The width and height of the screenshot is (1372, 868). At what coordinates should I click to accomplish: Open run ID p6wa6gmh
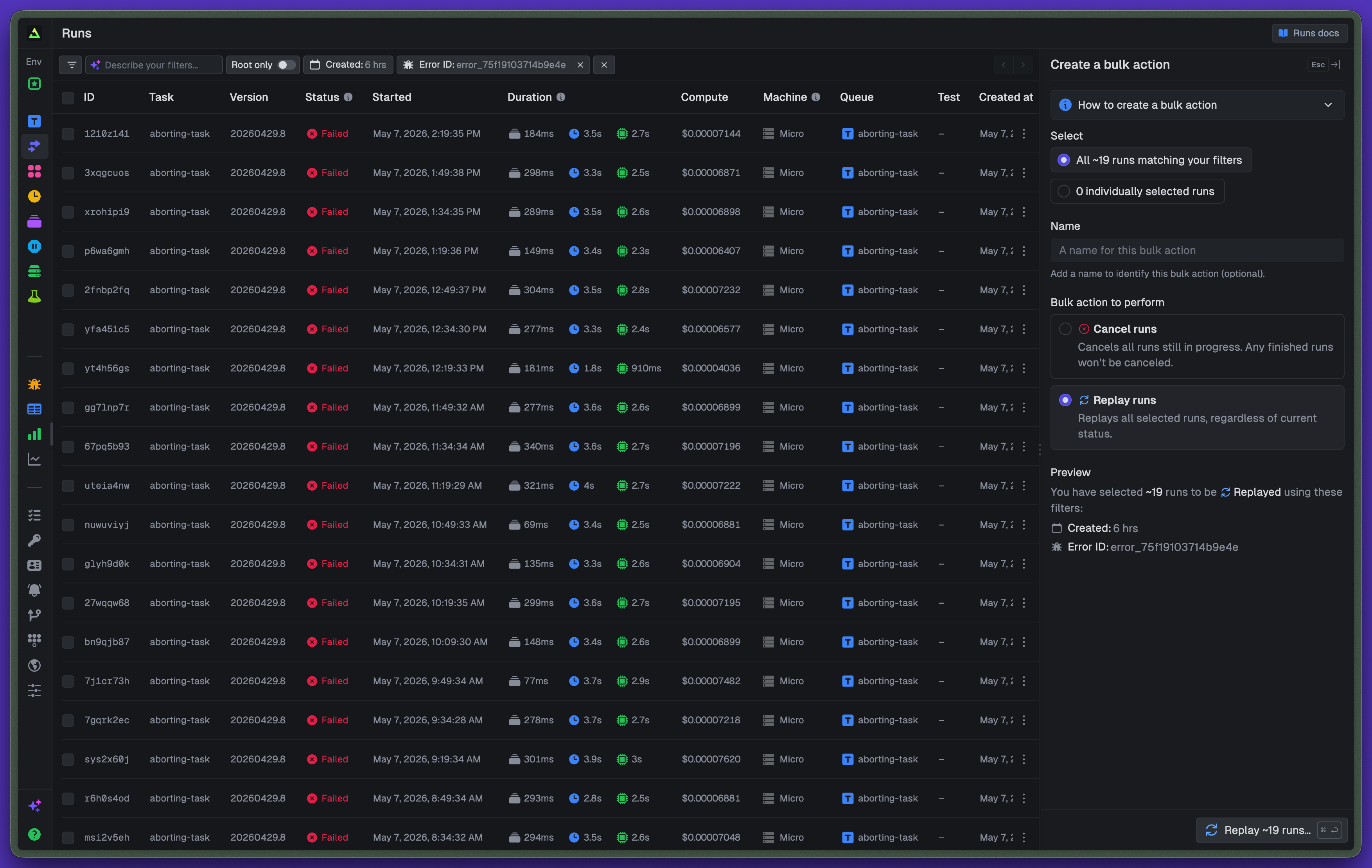pos(106,251)
